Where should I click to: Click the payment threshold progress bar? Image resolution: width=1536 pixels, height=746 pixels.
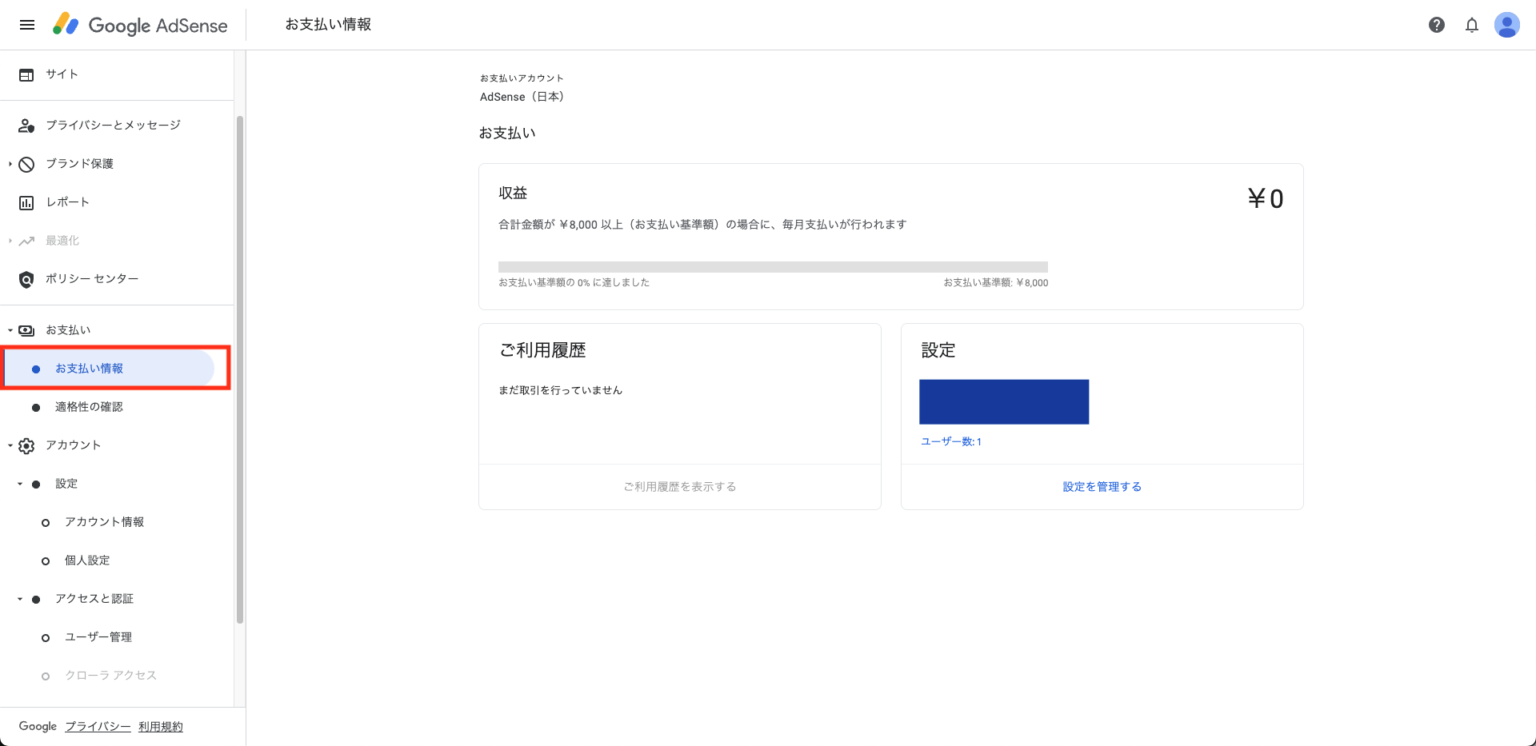click(x=773, y=267)
